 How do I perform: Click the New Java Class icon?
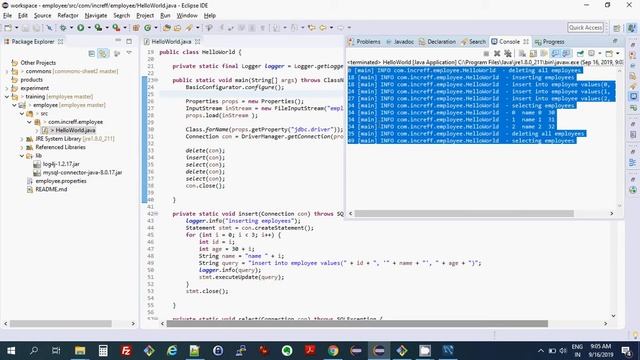[148, 28]
